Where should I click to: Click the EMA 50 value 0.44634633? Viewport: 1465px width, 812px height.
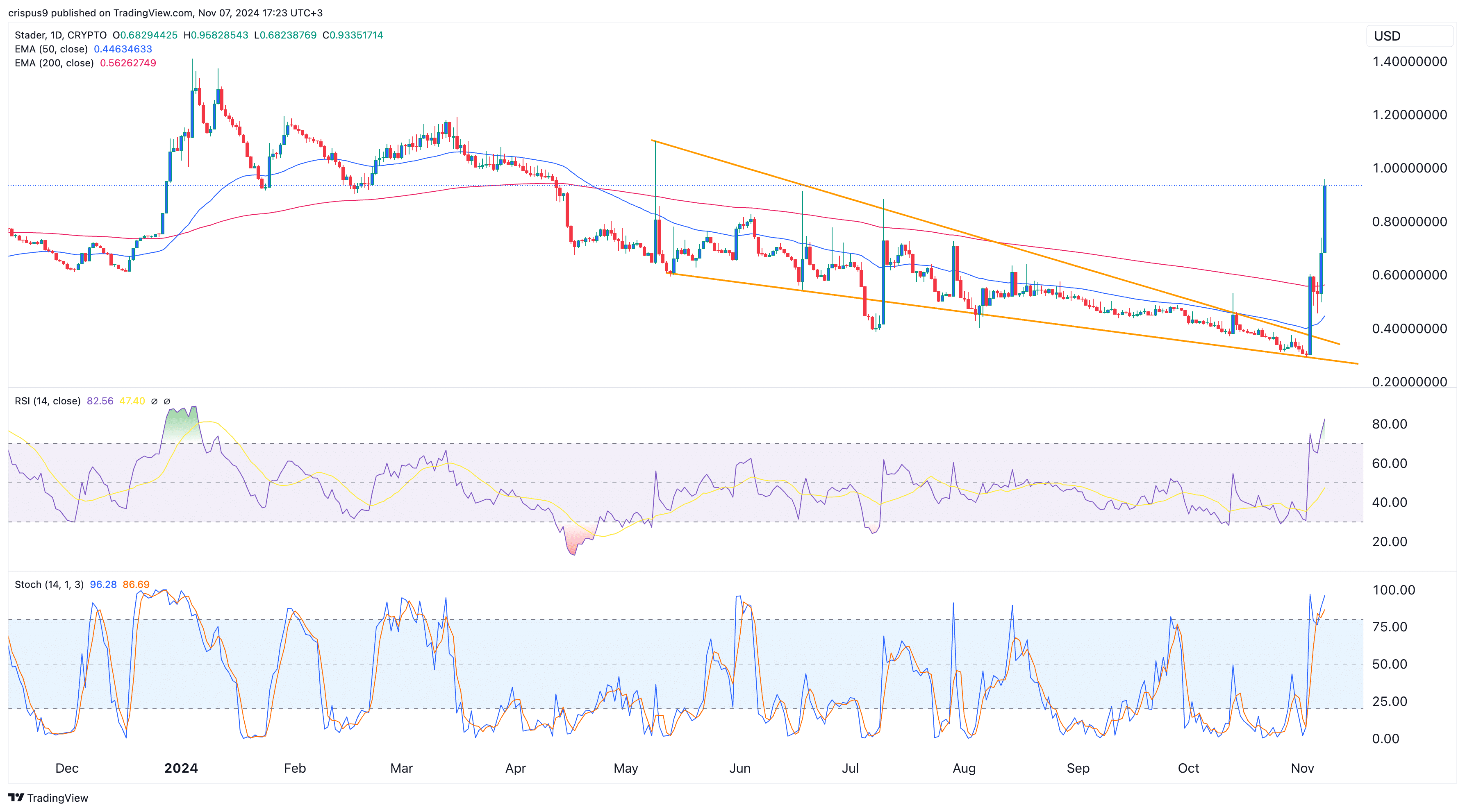(x=123, y=49)
